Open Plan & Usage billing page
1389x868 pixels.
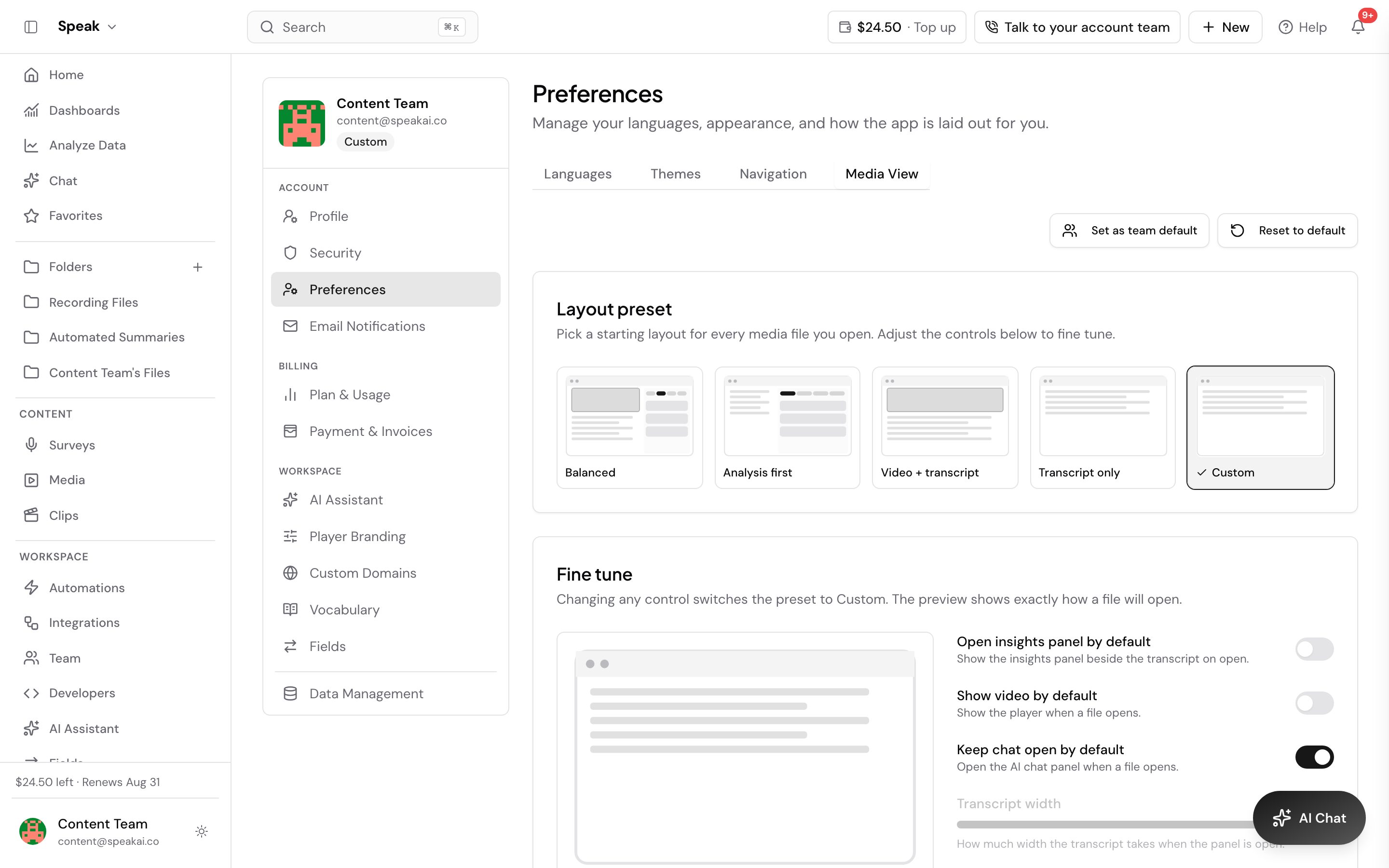(386, 395)
